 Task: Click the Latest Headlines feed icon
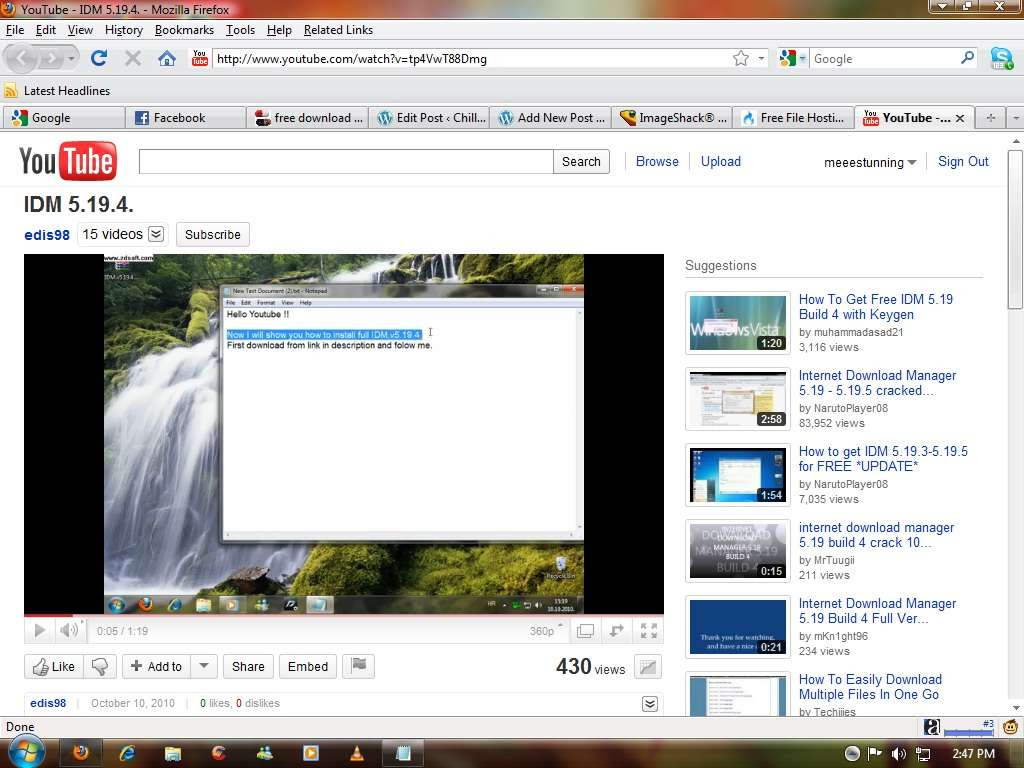coord(10,90)
